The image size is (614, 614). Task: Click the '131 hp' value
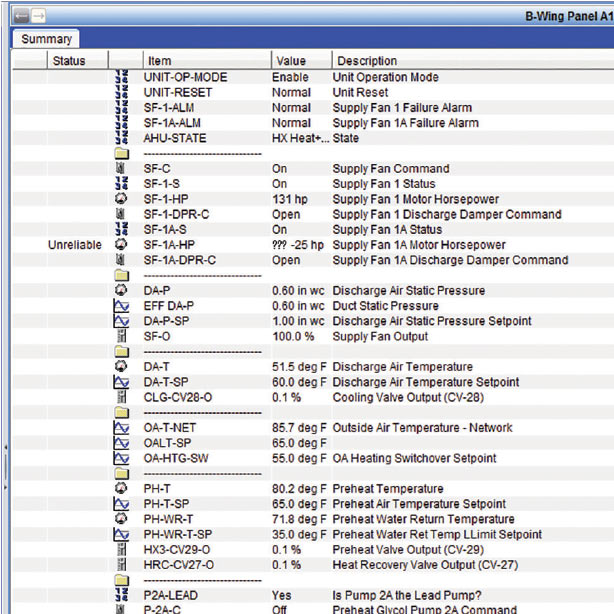(x=290, y=199)
